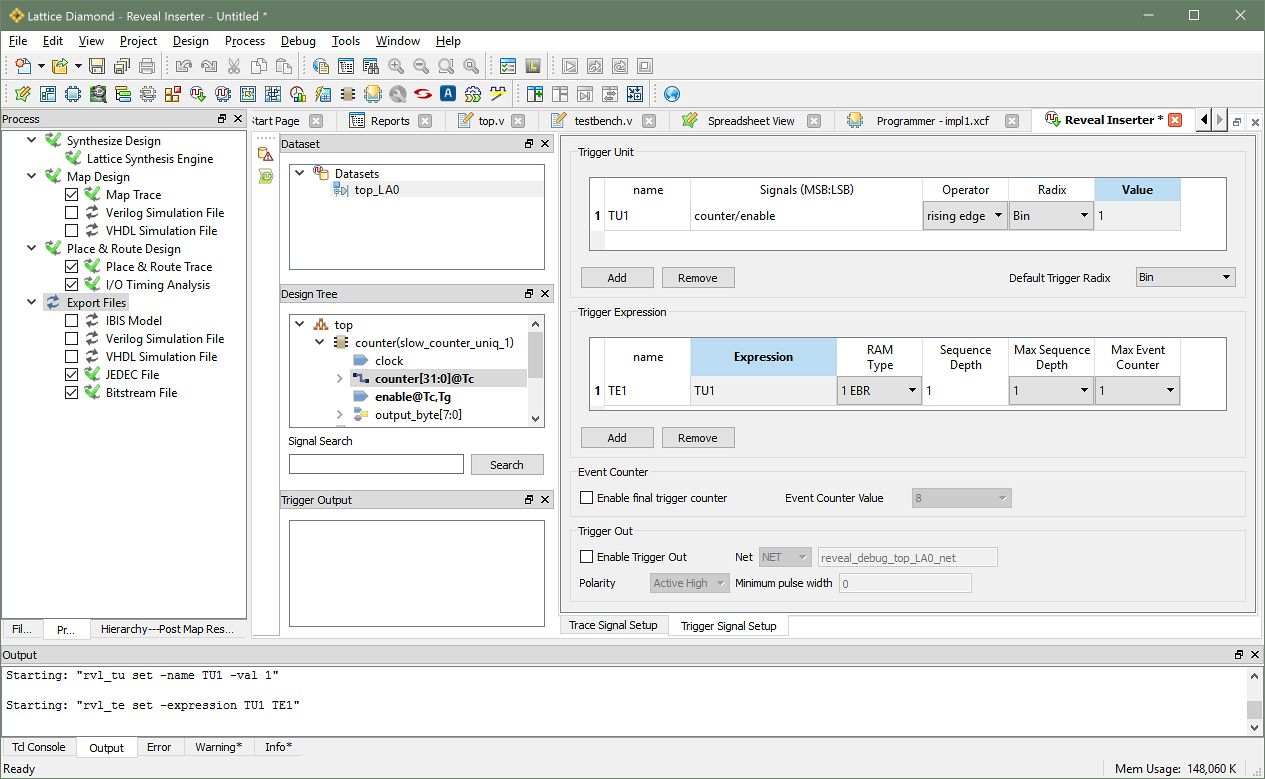1265x779 pixels.
Task: Tick the Enable Trigger Out checkbox
Action: 587,557
